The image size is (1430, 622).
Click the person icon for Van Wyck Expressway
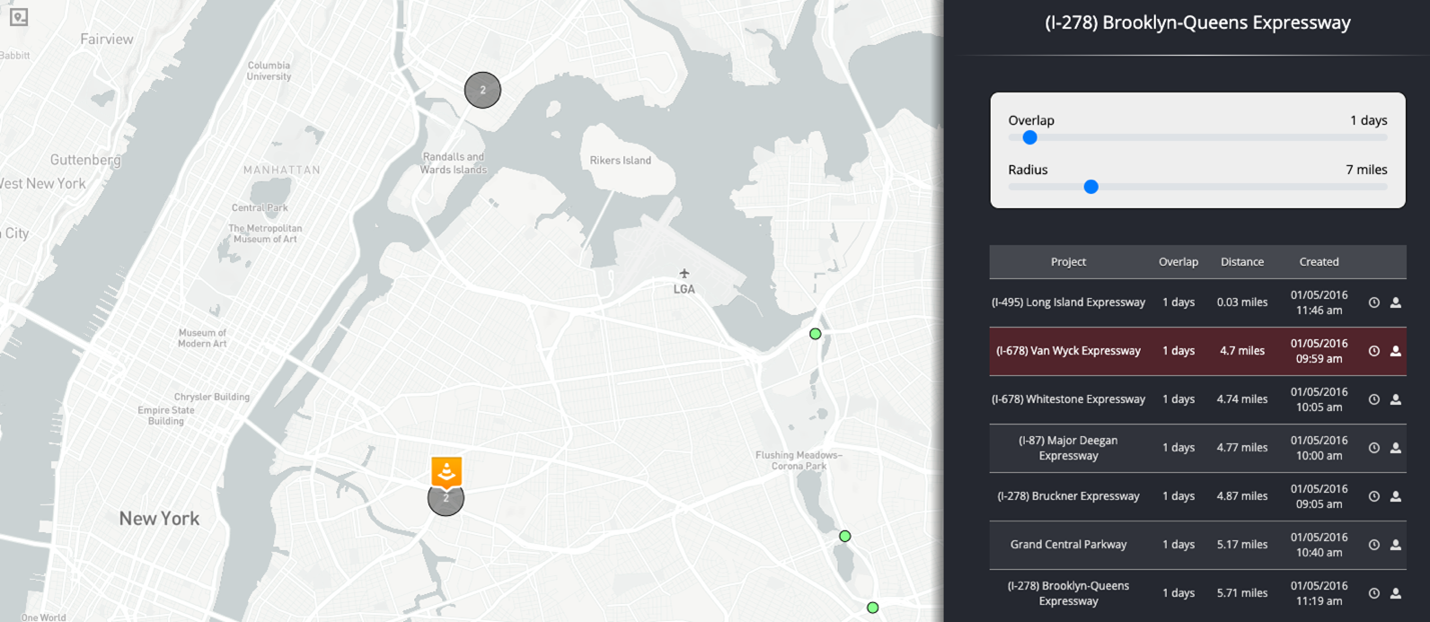1395,351
